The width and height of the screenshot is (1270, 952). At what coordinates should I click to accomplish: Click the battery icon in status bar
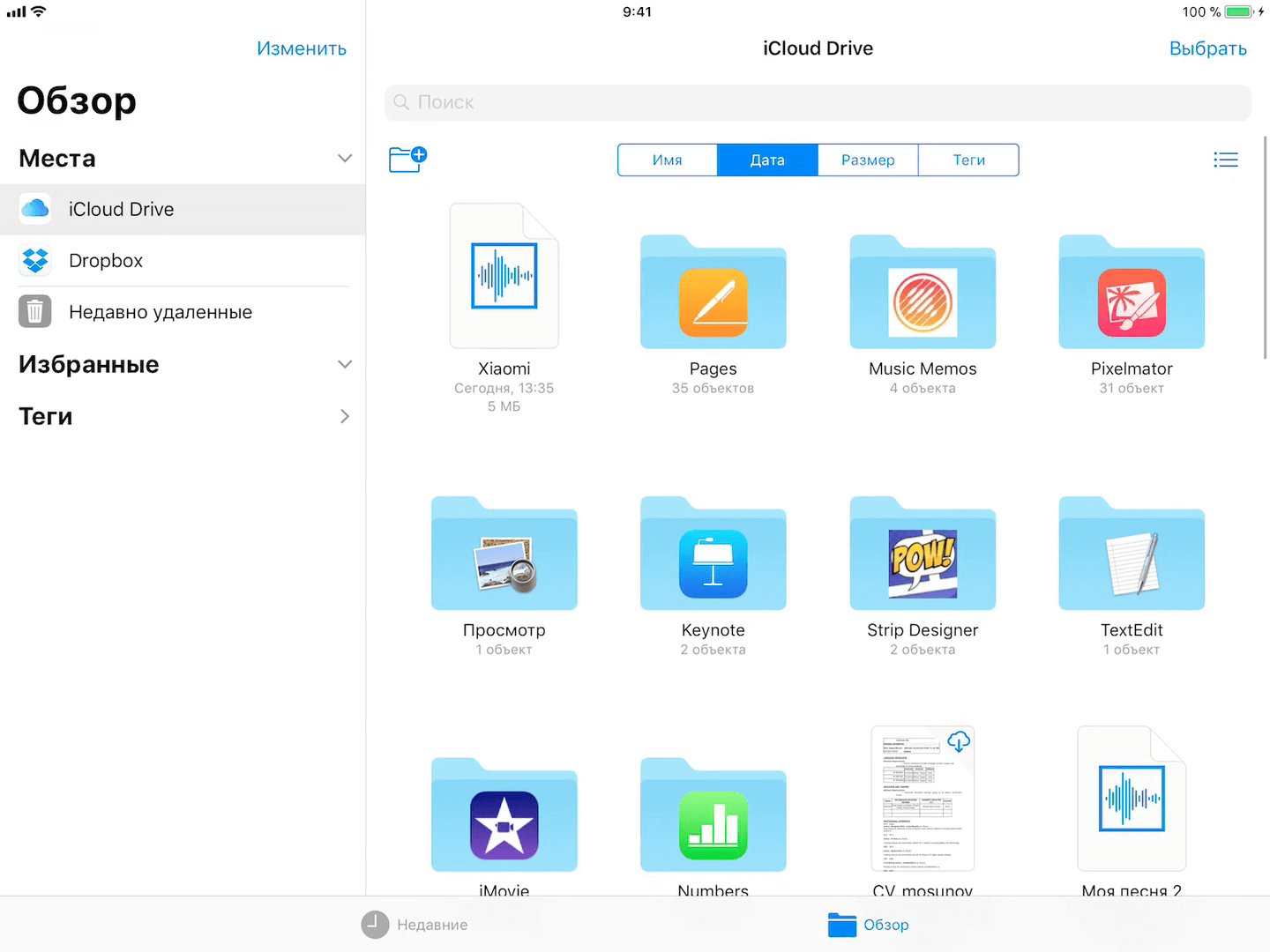[x=1238, y=11]
